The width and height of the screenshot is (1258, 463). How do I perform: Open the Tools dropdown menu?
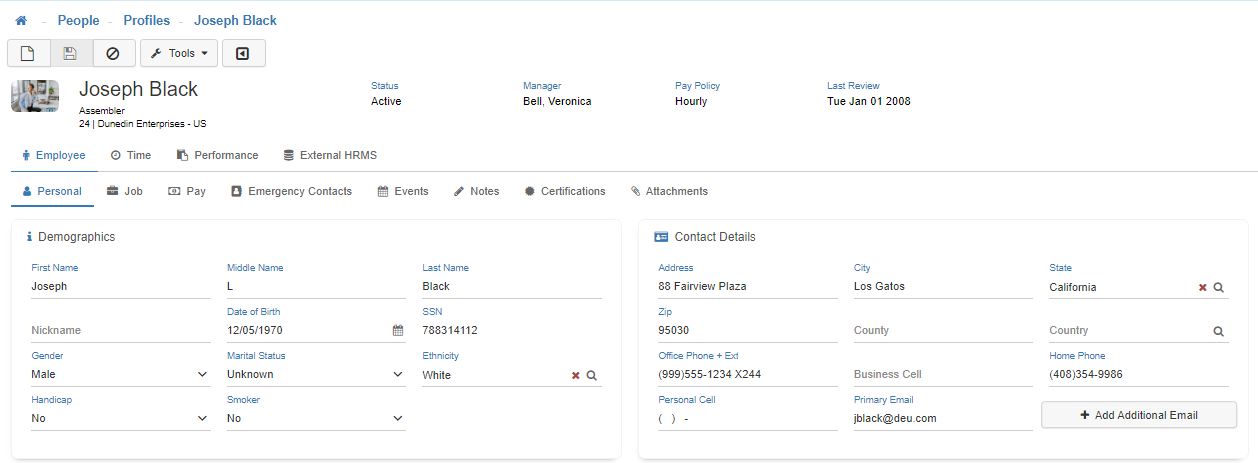[179, 53]
